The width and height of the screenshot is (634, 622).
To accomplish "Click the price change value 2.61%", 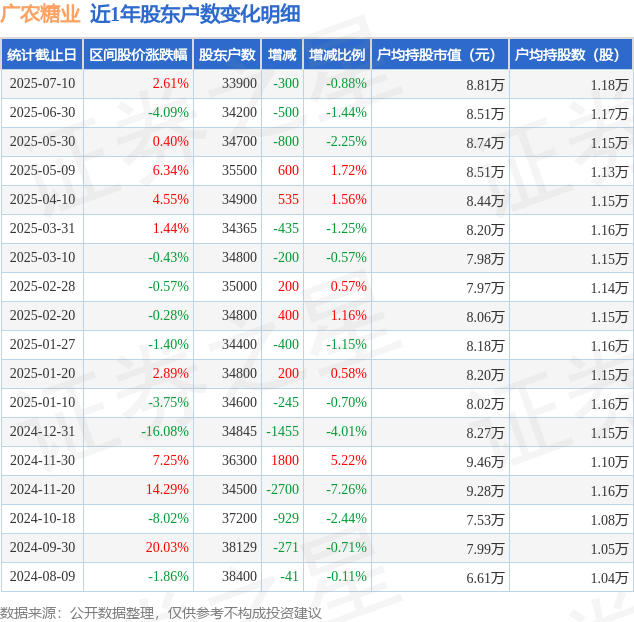I will point(171,83).
